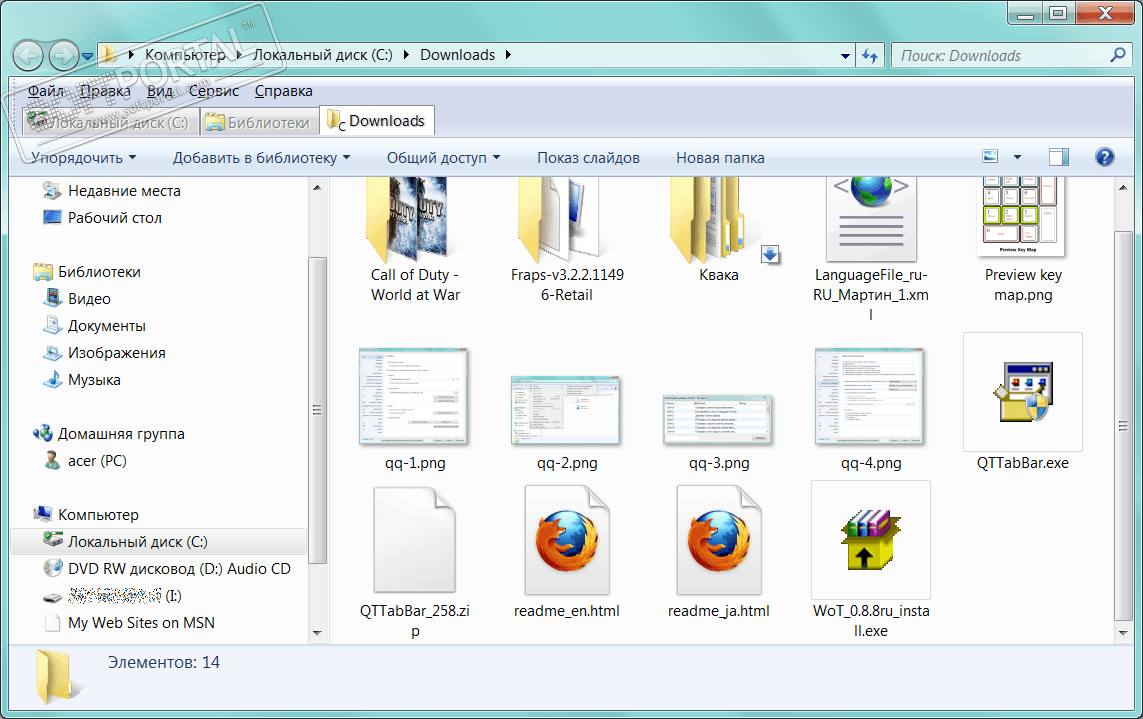Click navigation pane scroll up arrow
1143x719 pixels.
click(317, 187)
